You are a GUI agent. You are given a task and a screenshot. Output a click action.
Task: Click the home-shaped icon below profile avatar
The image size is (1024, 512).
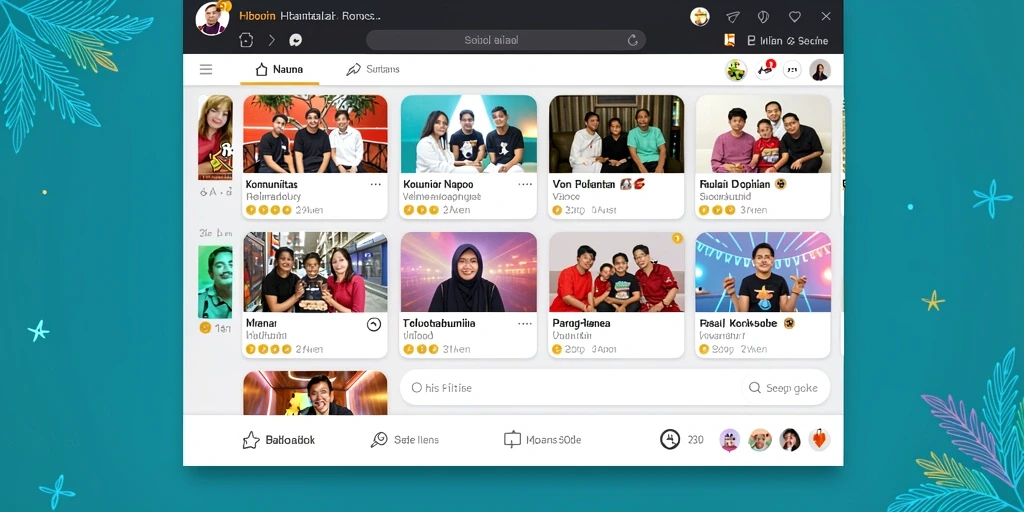click(x=246, y=40)
